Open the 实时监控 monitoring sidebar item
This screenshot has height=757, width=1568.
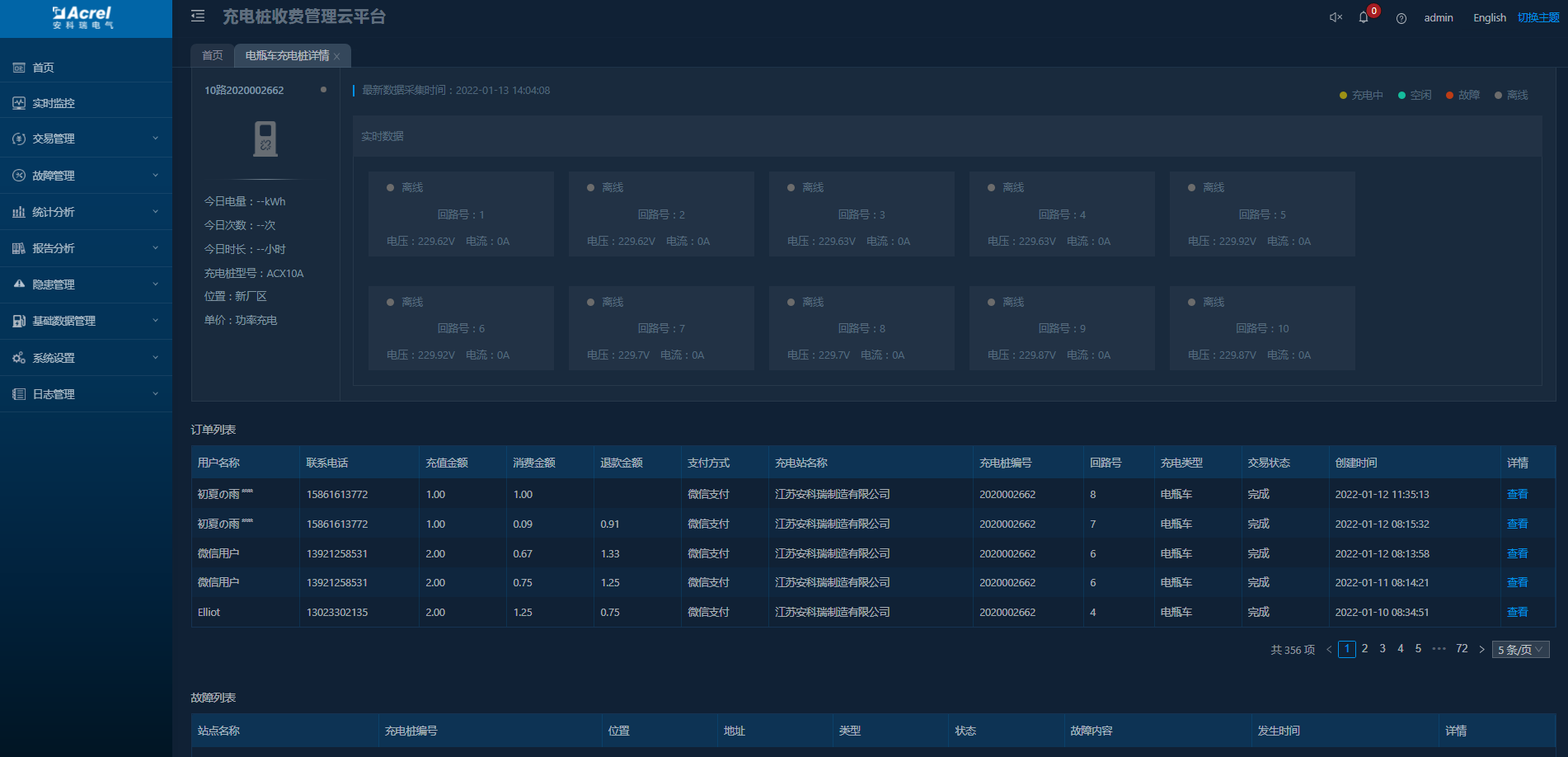pos(54,103)
